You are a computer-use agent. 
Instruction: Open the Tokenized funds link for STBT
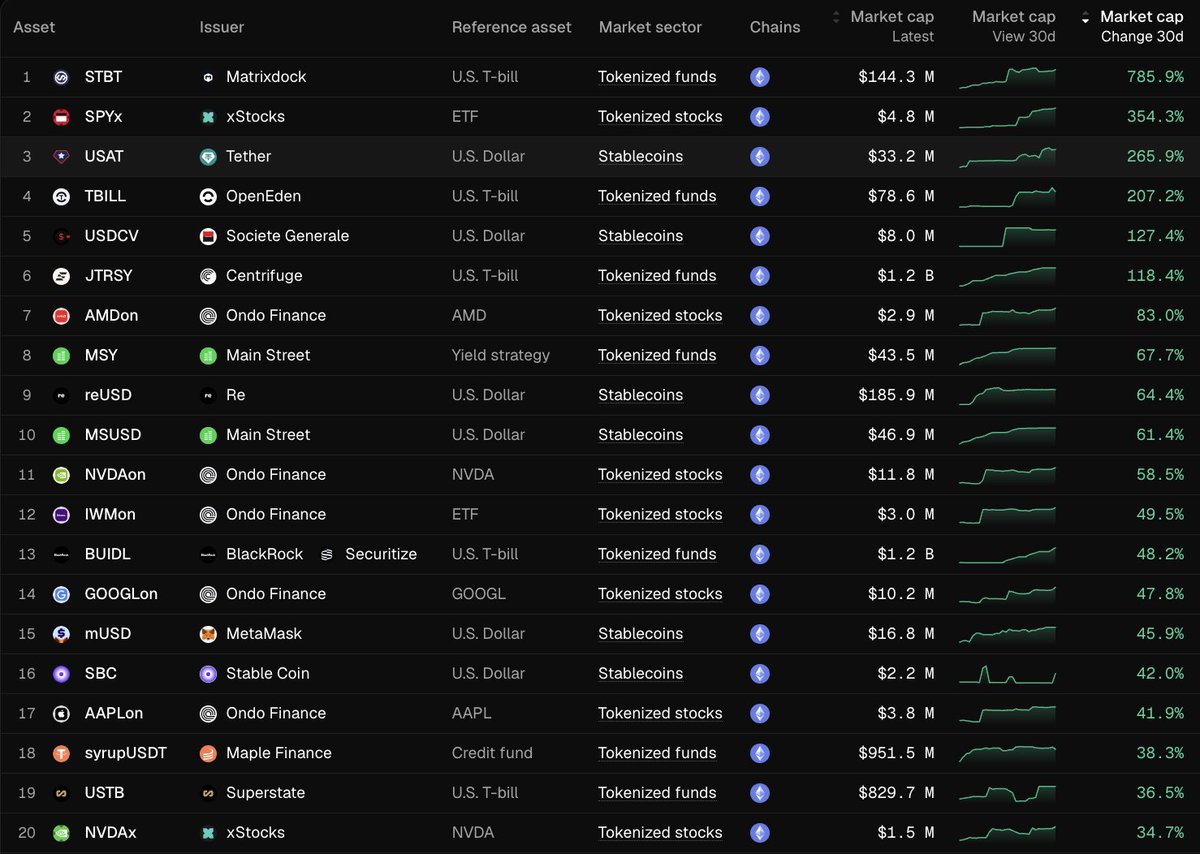(657, 77)
